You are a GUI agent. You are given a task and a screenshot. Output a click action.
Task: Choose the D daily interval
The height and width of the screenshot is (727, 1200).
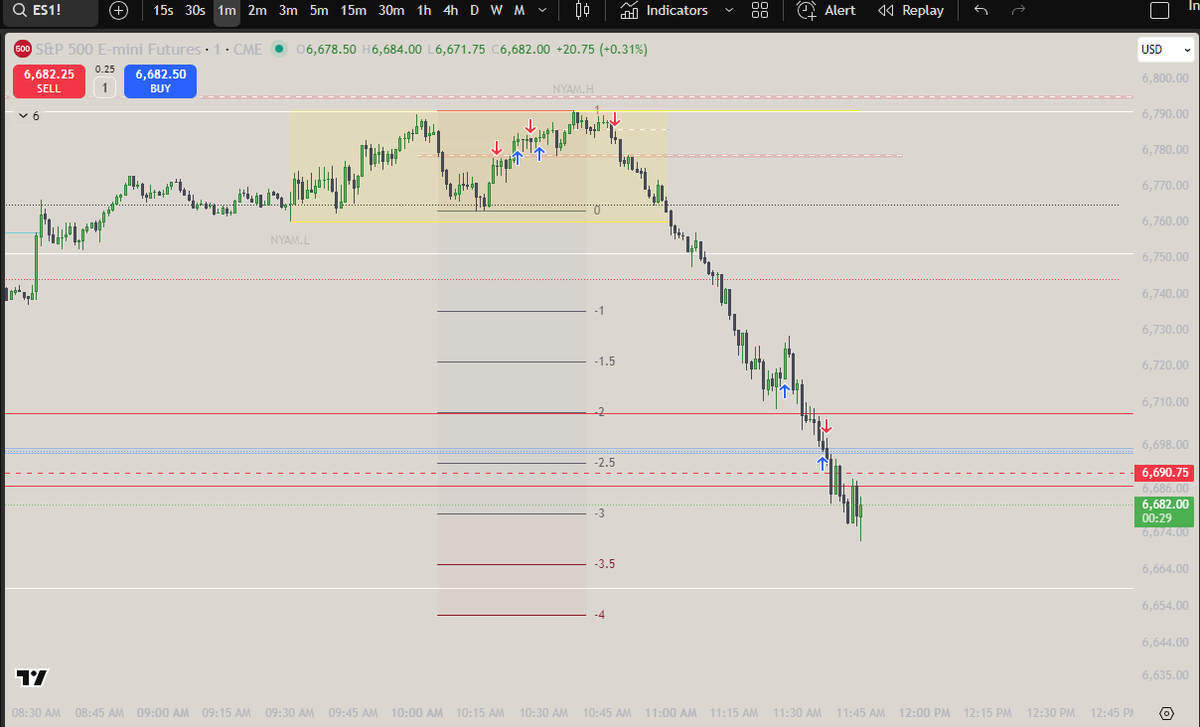474,11
